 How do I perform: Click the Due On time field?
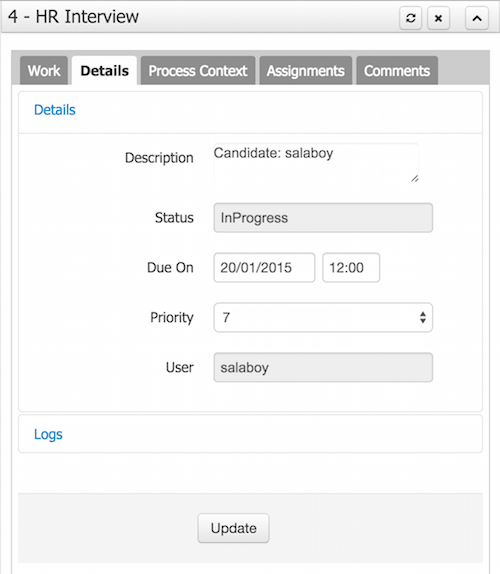pos(351,268)
